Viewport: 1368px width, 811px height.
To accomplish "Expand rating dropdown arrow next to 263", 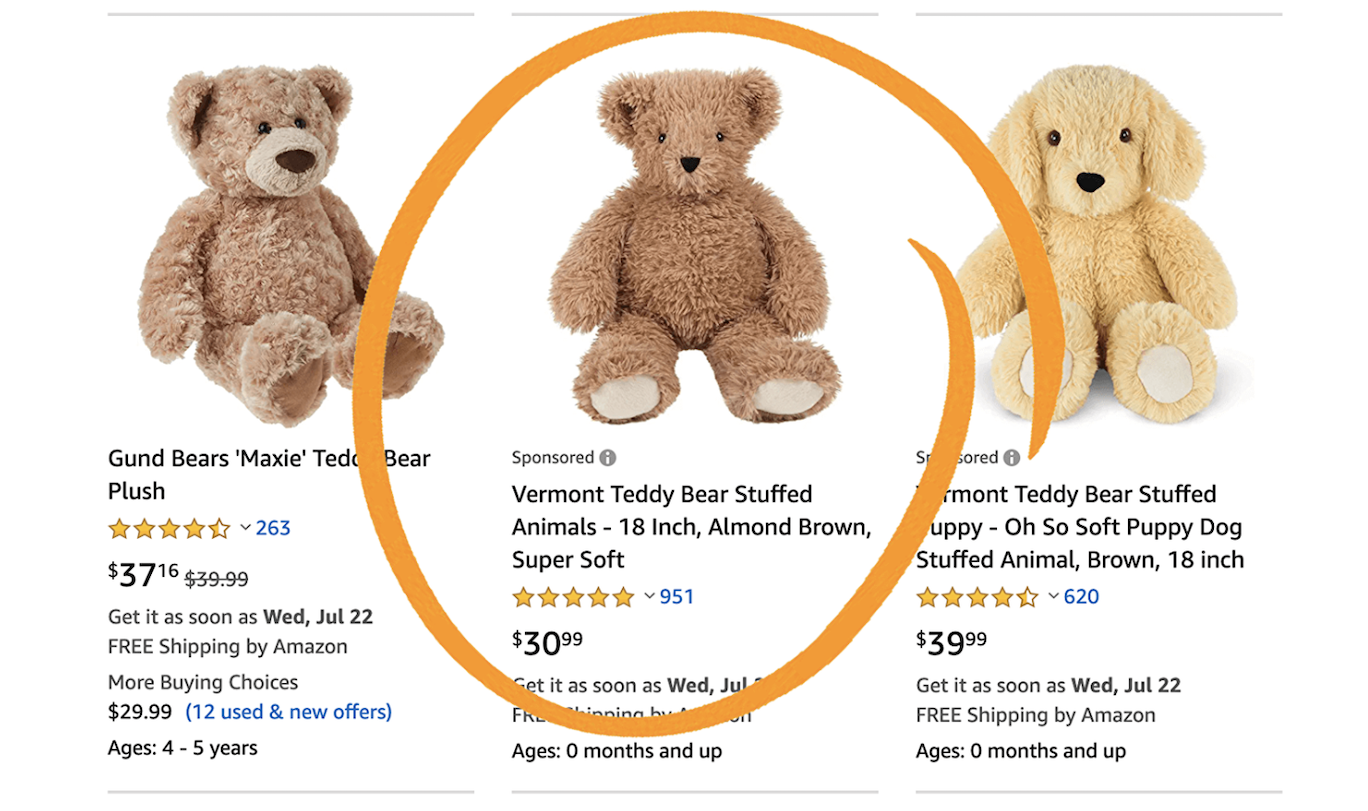I will tap(246, 528).
